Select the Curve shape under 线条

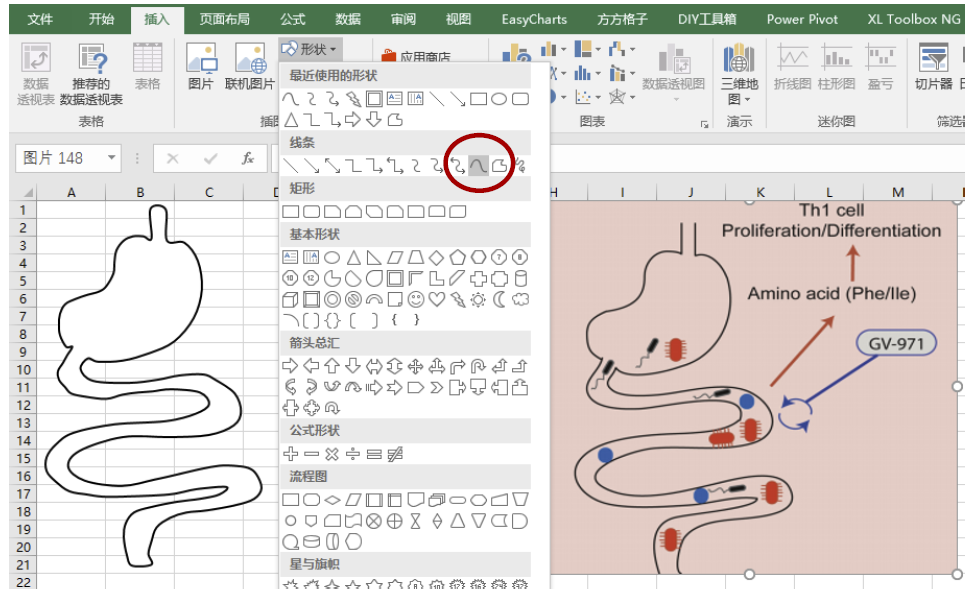point(478,166)
